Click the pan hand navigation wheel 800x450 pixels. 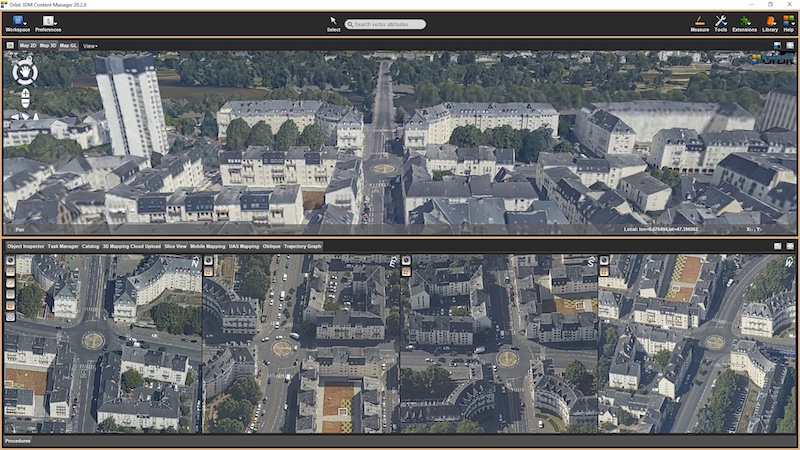click(x=25, y=72)
